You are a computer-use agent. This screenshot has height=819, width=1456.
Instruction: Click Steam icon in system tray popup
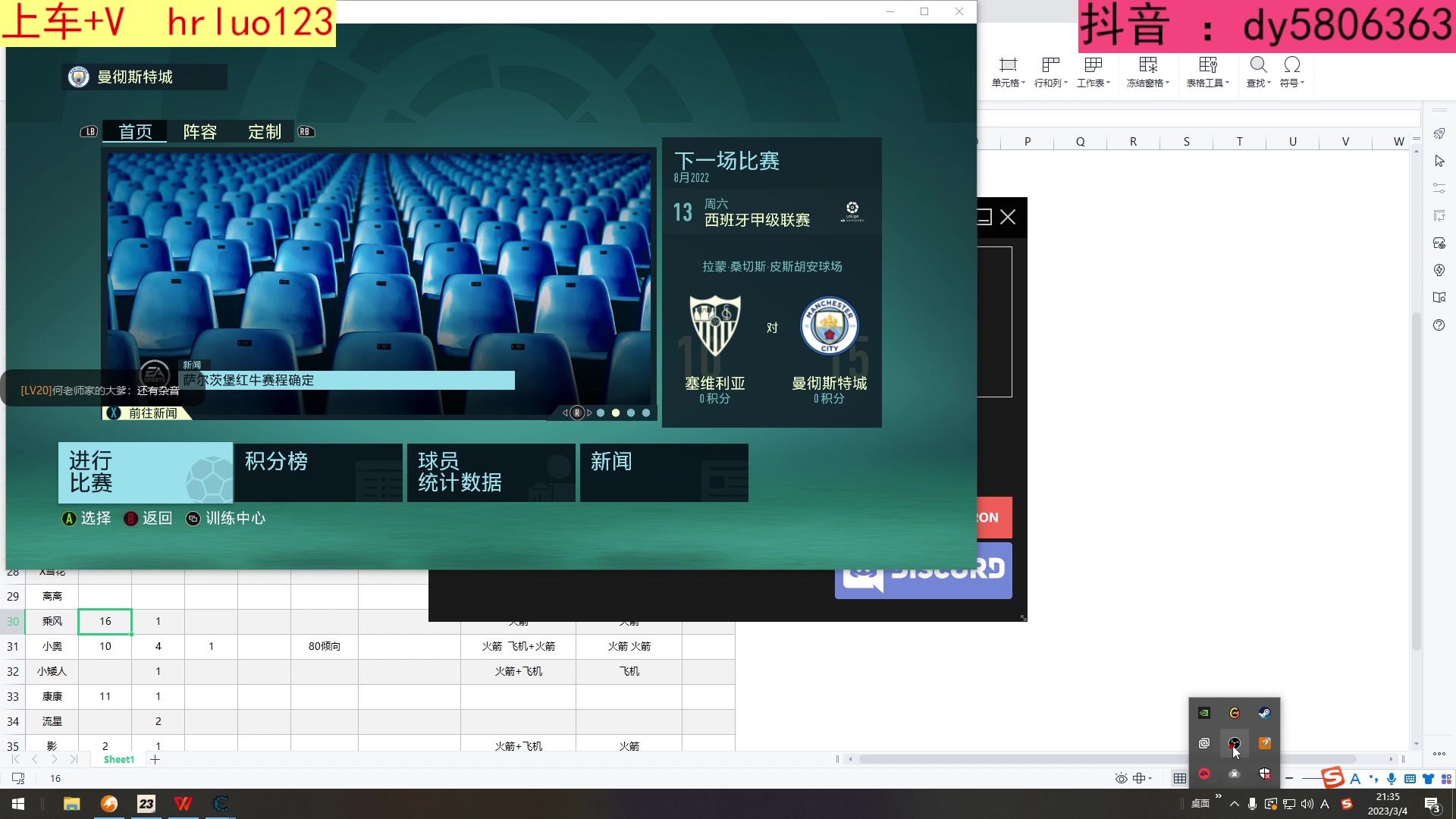tap(1265, 713)
